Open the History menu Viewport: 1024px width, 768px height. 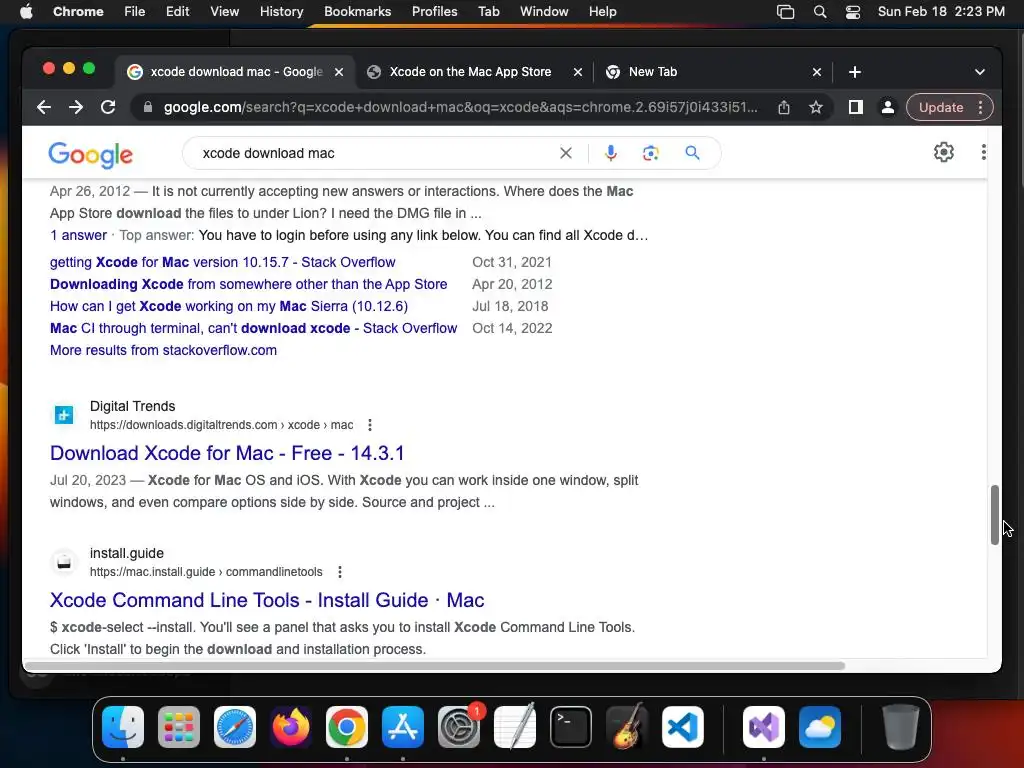click(x=281, y=11)
